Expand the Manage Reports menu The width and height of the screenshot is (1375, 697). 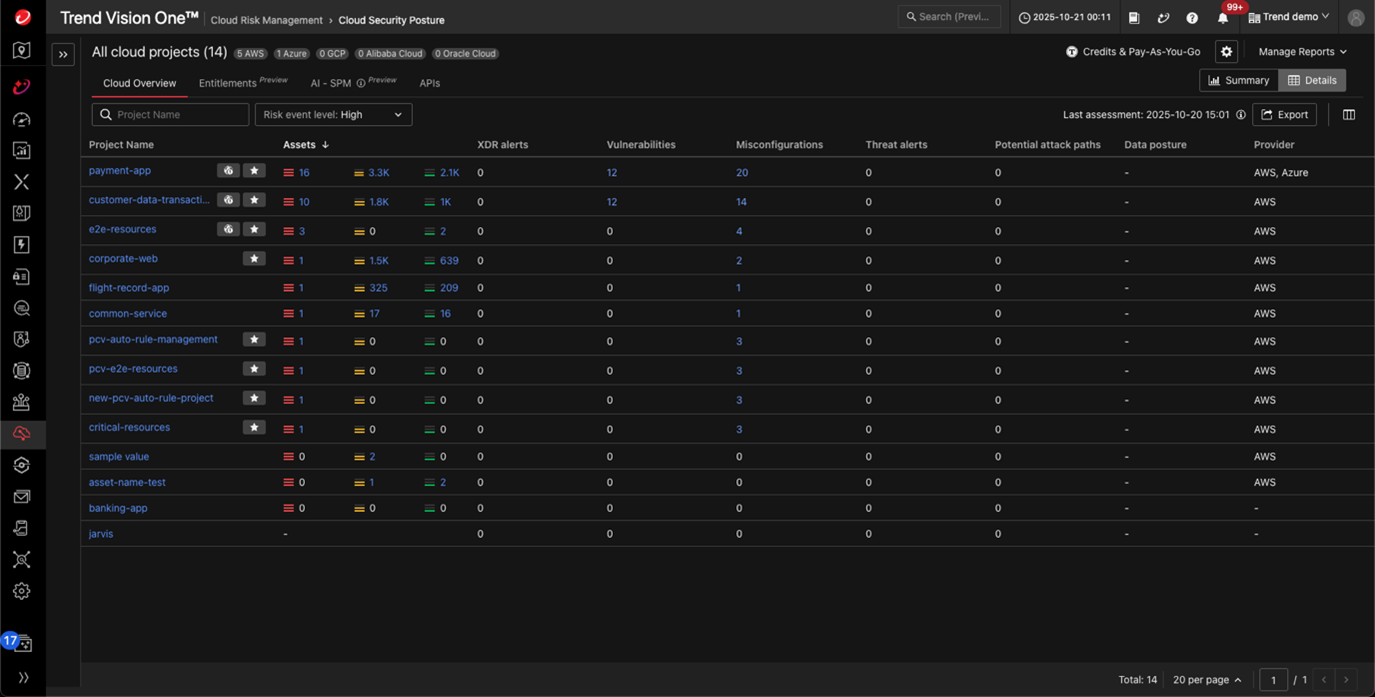click(x=1302, y=52)
